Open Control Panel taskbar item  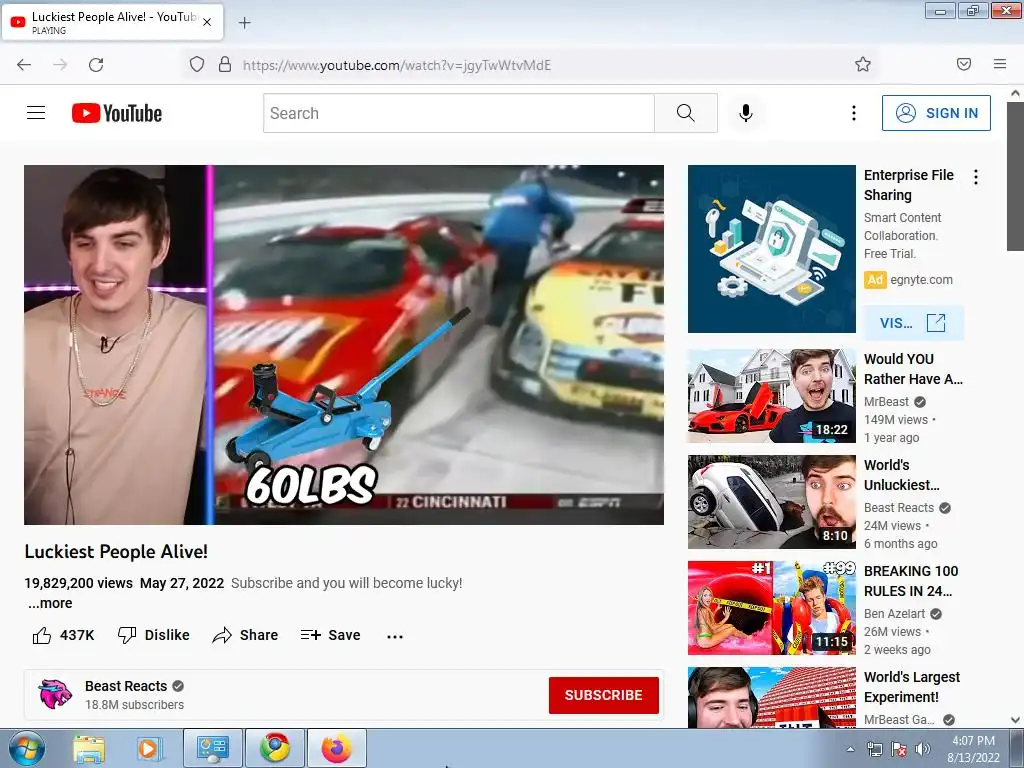(x=212, y=748)
